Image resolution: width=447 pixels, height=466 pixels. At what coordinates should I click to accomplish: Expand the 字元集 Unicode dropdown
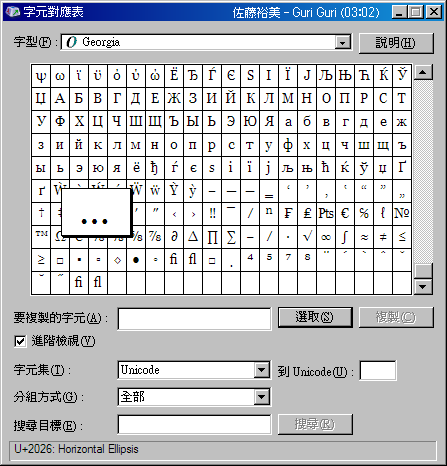click(261, 370)
